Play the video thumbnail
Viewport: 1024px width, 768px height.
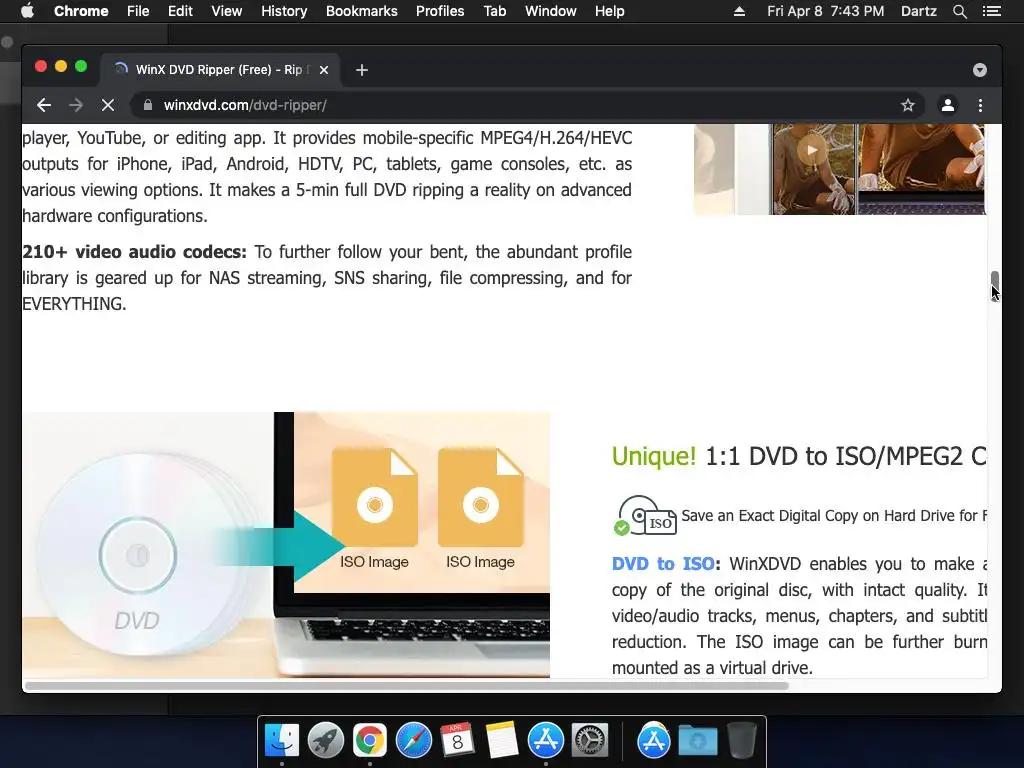coord(811,150)
